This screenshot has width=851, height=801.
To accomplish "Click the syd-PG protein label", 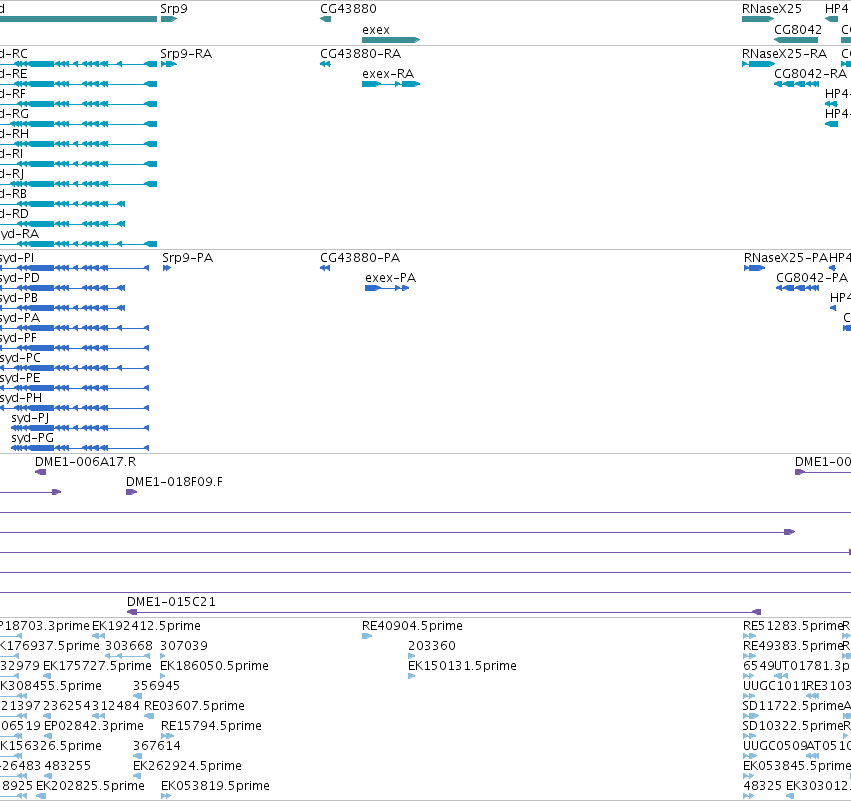I will point(32,438).
